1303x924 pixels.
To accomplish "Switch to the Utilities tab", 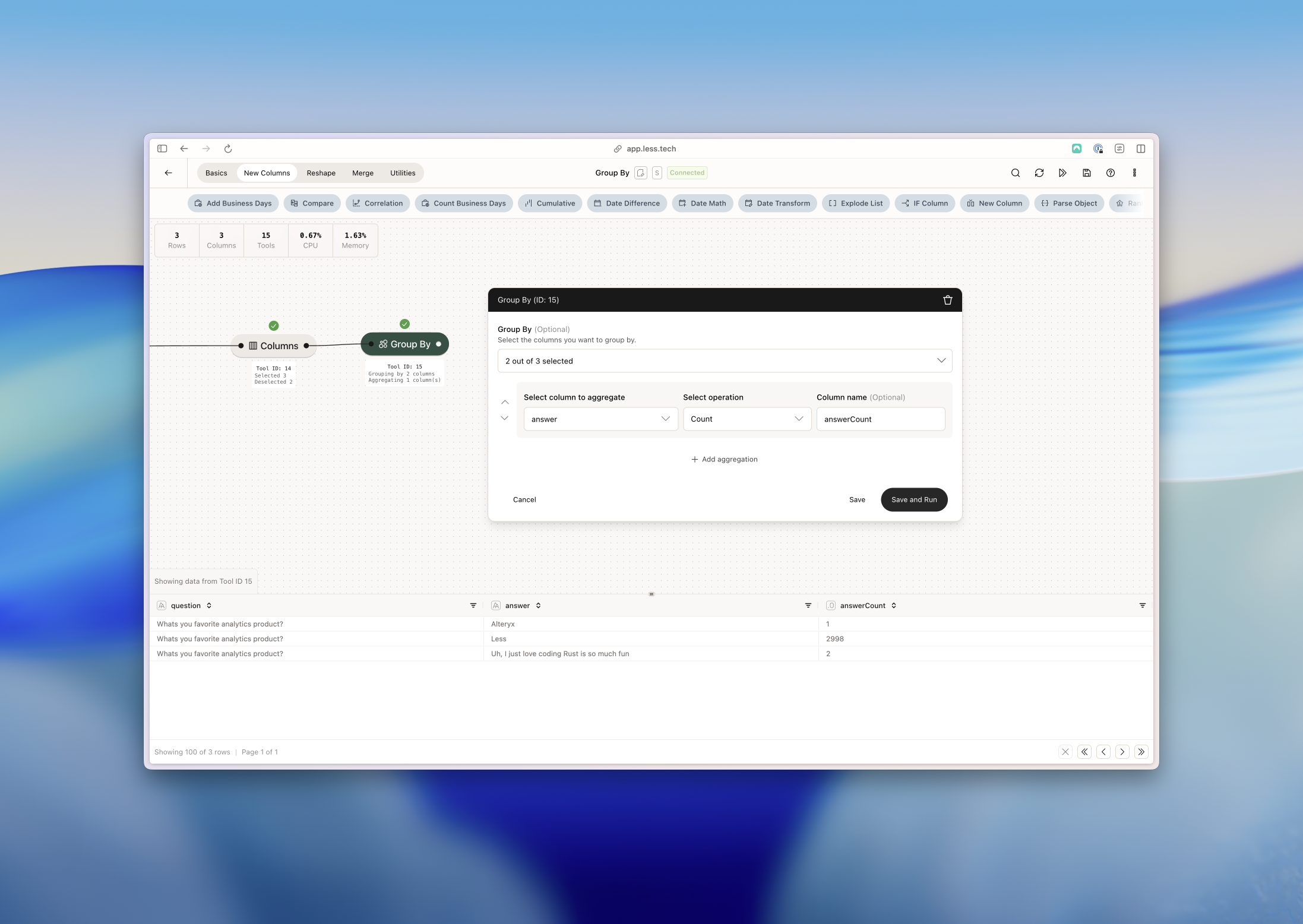I will coord(402,173).
